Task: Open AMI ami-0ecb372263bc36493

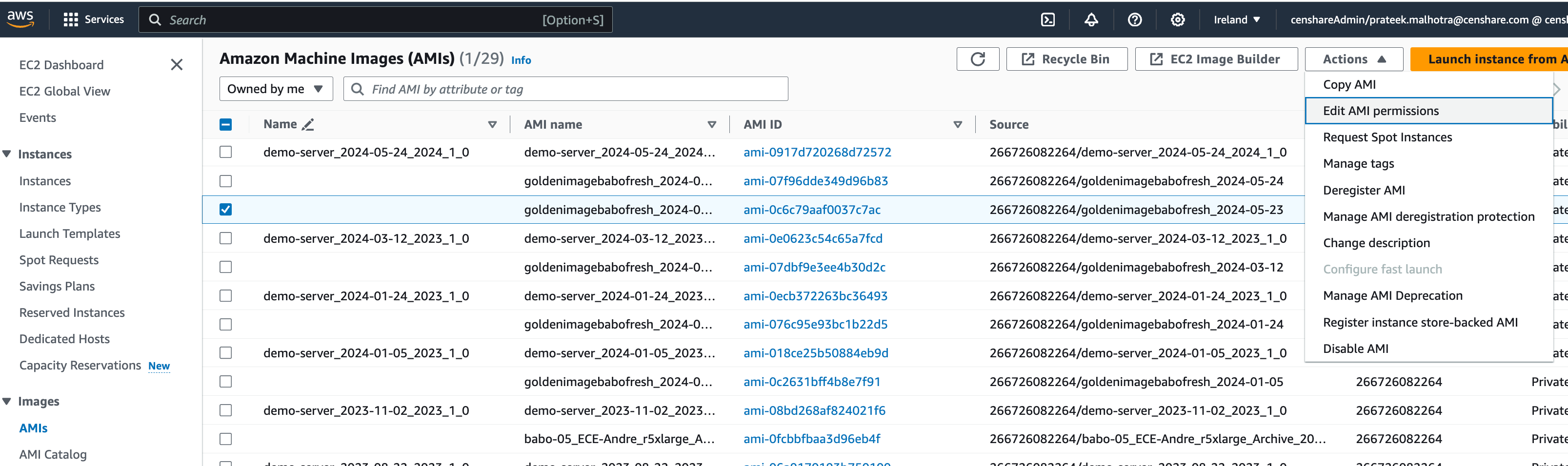Action: [815, 296]
